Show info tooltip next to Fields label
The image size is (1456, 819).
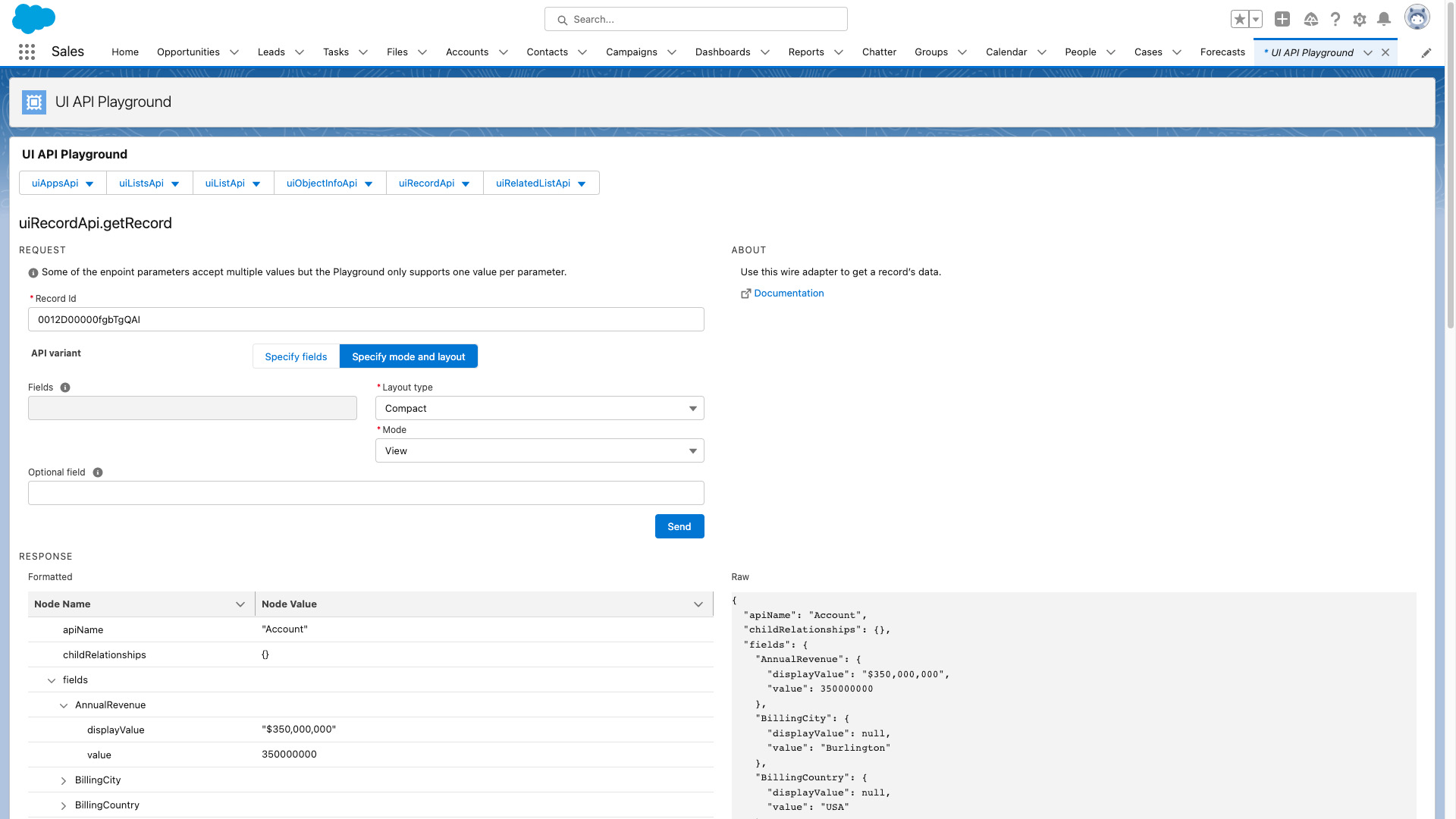(65, 388)
